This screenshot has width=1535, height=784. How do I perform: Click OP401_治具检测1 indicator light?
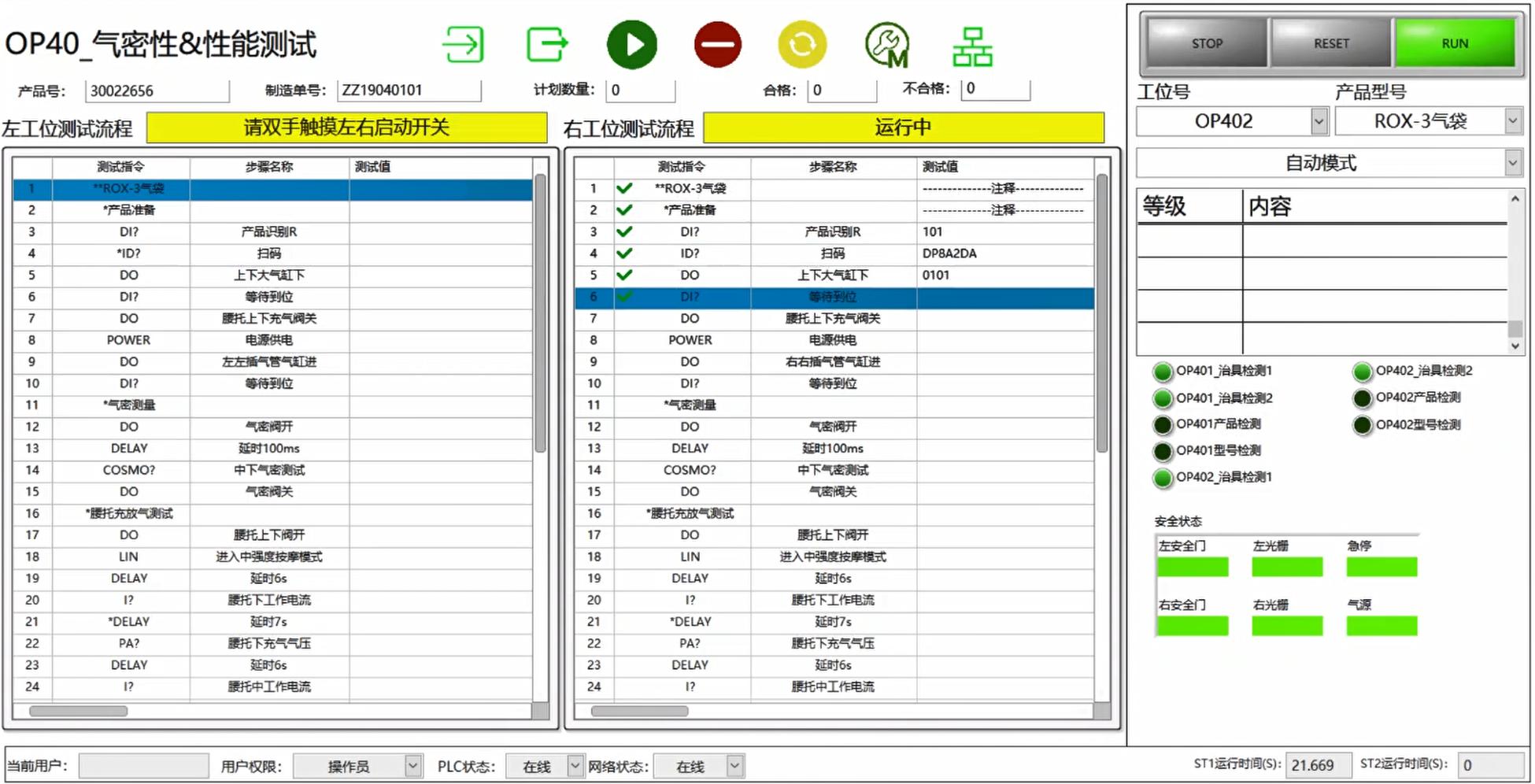click(x=1163, y=372)
